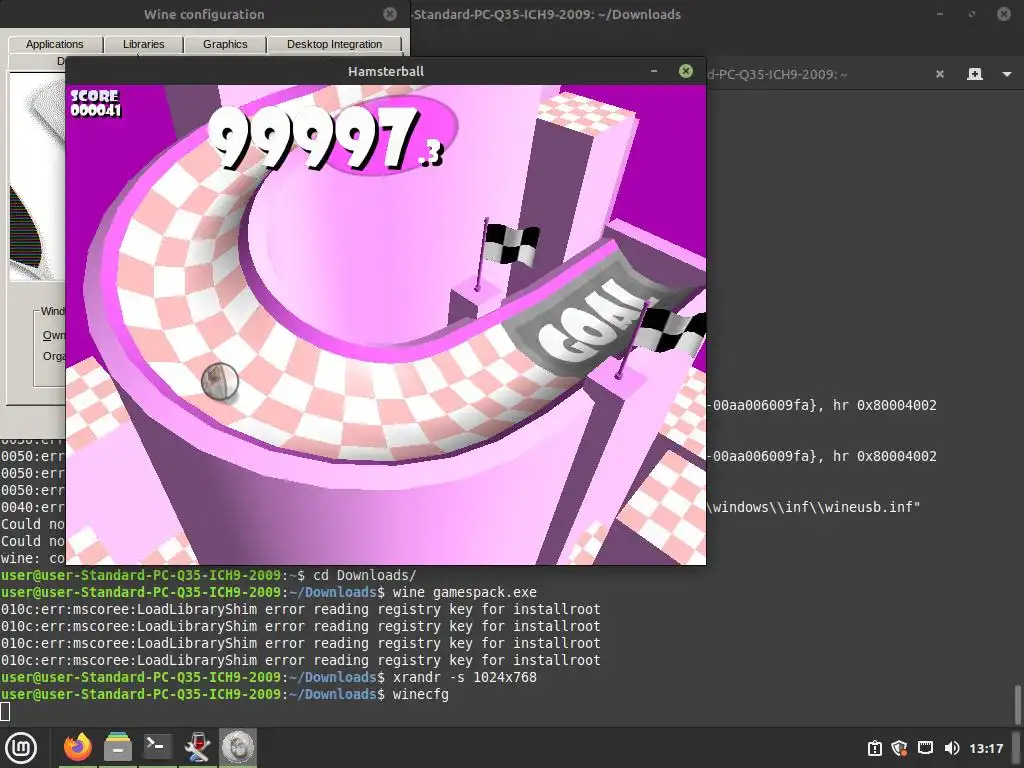Launch Firefox from the taskbar
1024x768 pixels.
coord(78,748)
